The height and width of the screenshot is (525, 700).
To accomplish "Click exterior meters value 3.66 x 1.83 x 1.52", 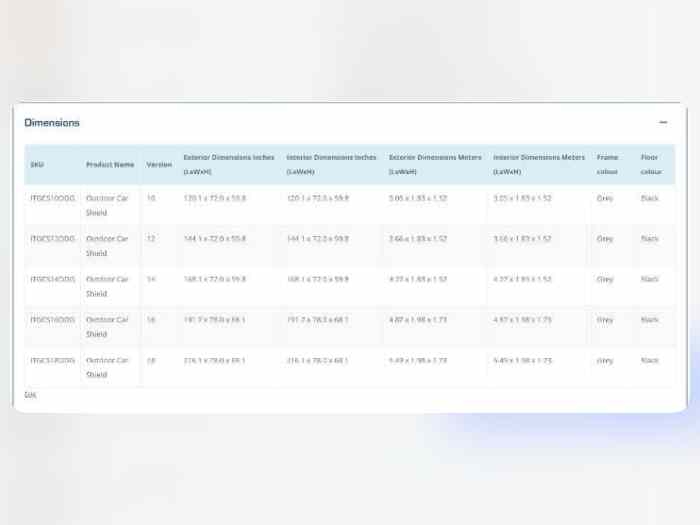I will (418, 238).
